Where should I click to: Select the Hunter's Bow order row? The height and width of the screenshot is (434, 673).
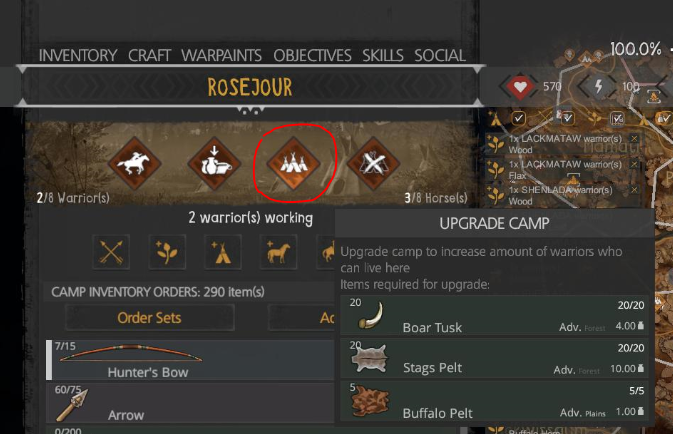[190, 360]
